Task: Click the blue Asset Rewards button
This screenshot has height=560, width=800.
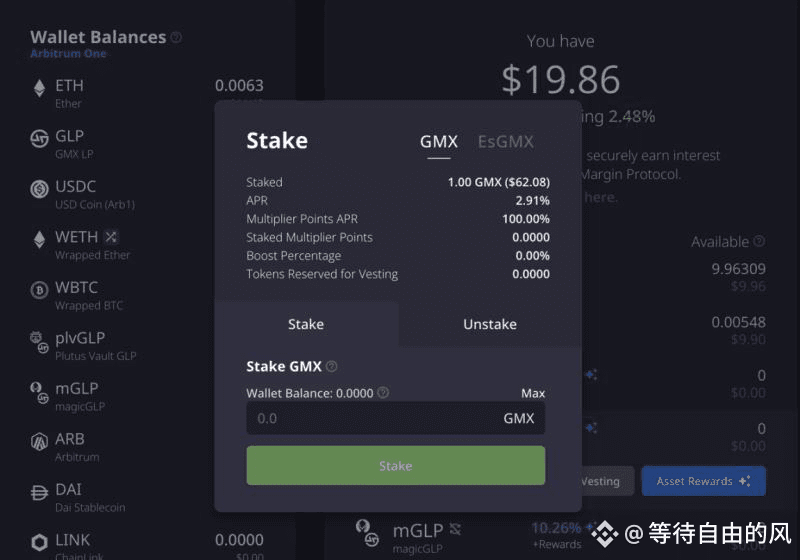Action: point(703,481)
